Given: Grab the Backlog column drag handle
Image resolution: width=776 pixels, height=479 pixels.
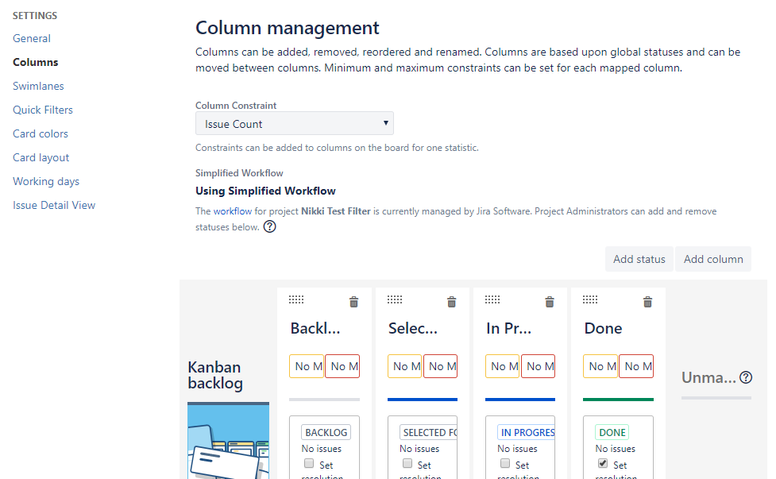Looking at the screenshot, I should click(x=296, y=299).
